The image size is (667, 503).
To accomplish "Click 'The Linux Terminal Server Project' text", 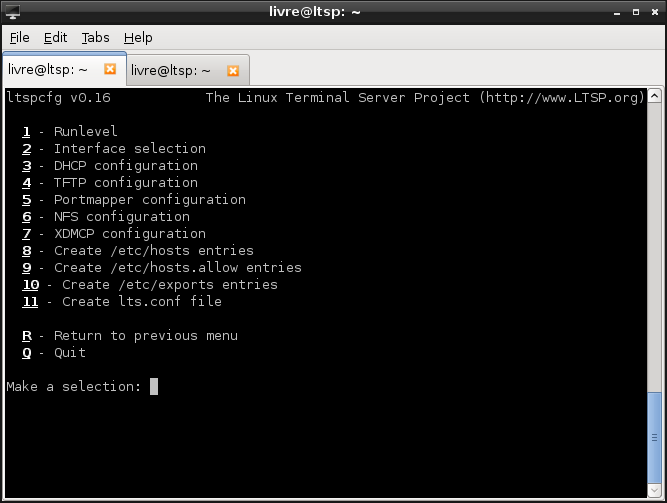I will tap(338, 97).
